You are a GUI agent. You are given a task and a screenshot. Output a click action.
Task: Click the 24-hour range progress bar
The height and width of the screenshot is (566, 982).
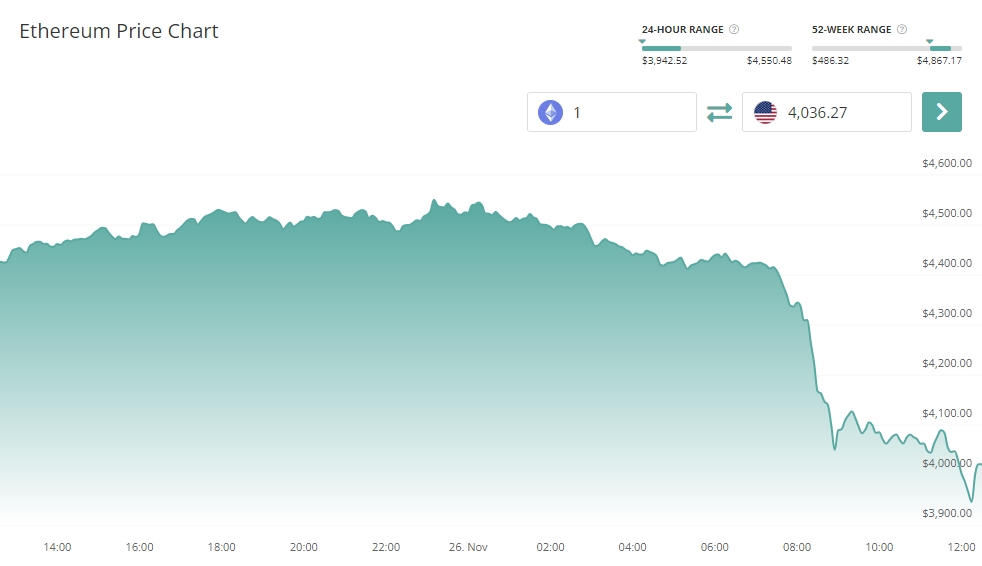point(716,48)
